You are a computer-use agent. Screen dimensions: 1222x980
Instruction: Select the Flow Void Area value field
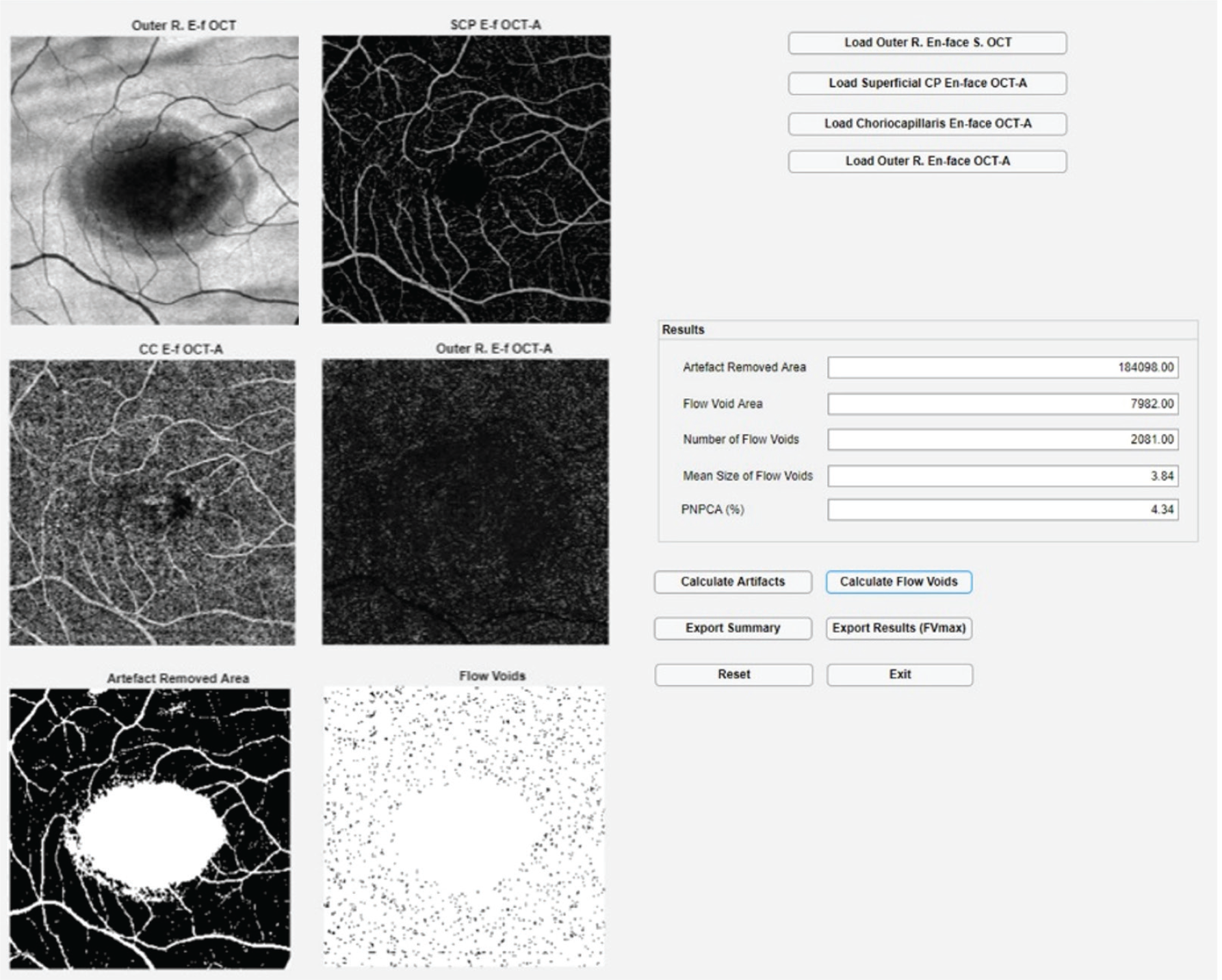[1002, 404]
